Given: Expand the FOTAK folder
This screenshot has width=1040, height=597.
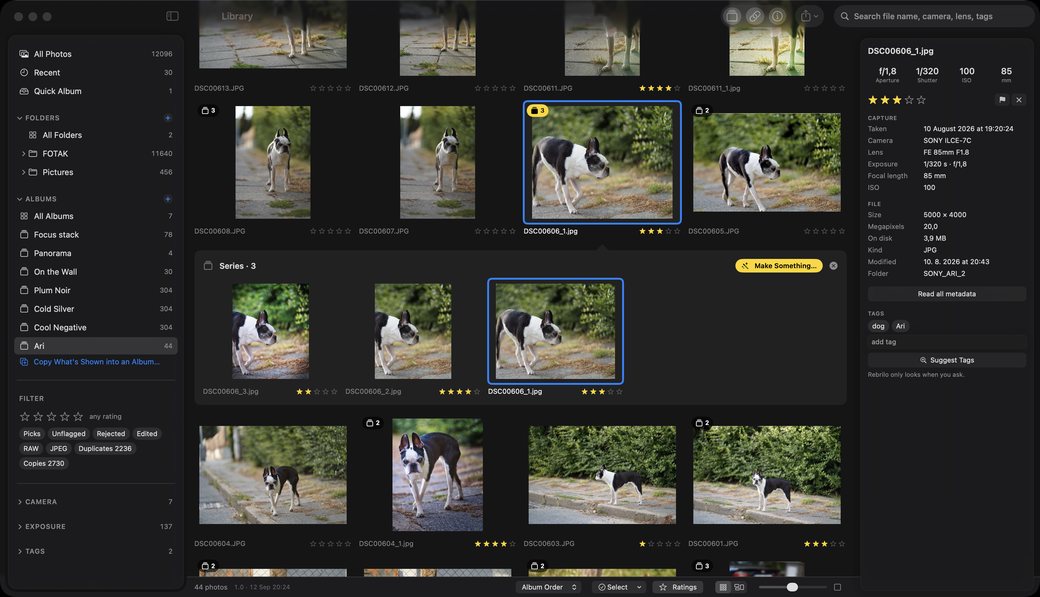Looking at the screenshot, I should tap(23, 154).
